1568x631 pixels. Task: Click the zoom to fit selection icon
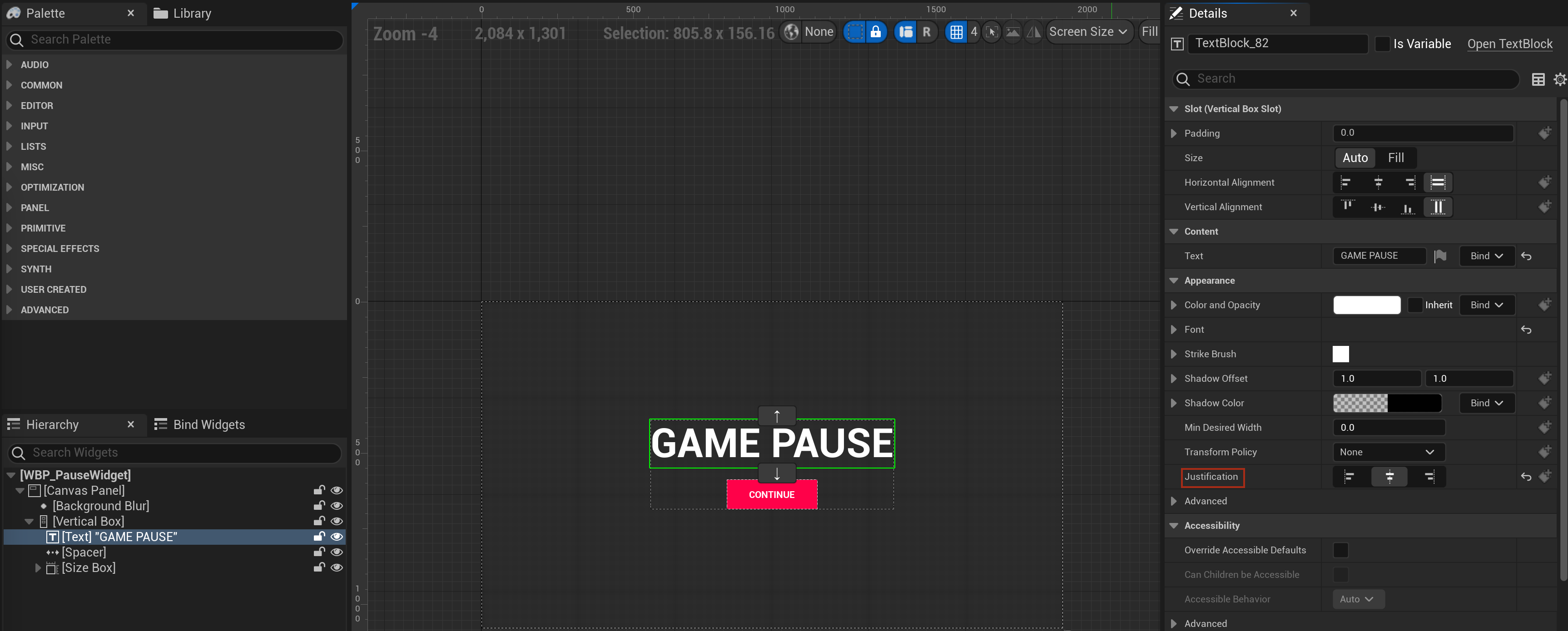(992, 32)
